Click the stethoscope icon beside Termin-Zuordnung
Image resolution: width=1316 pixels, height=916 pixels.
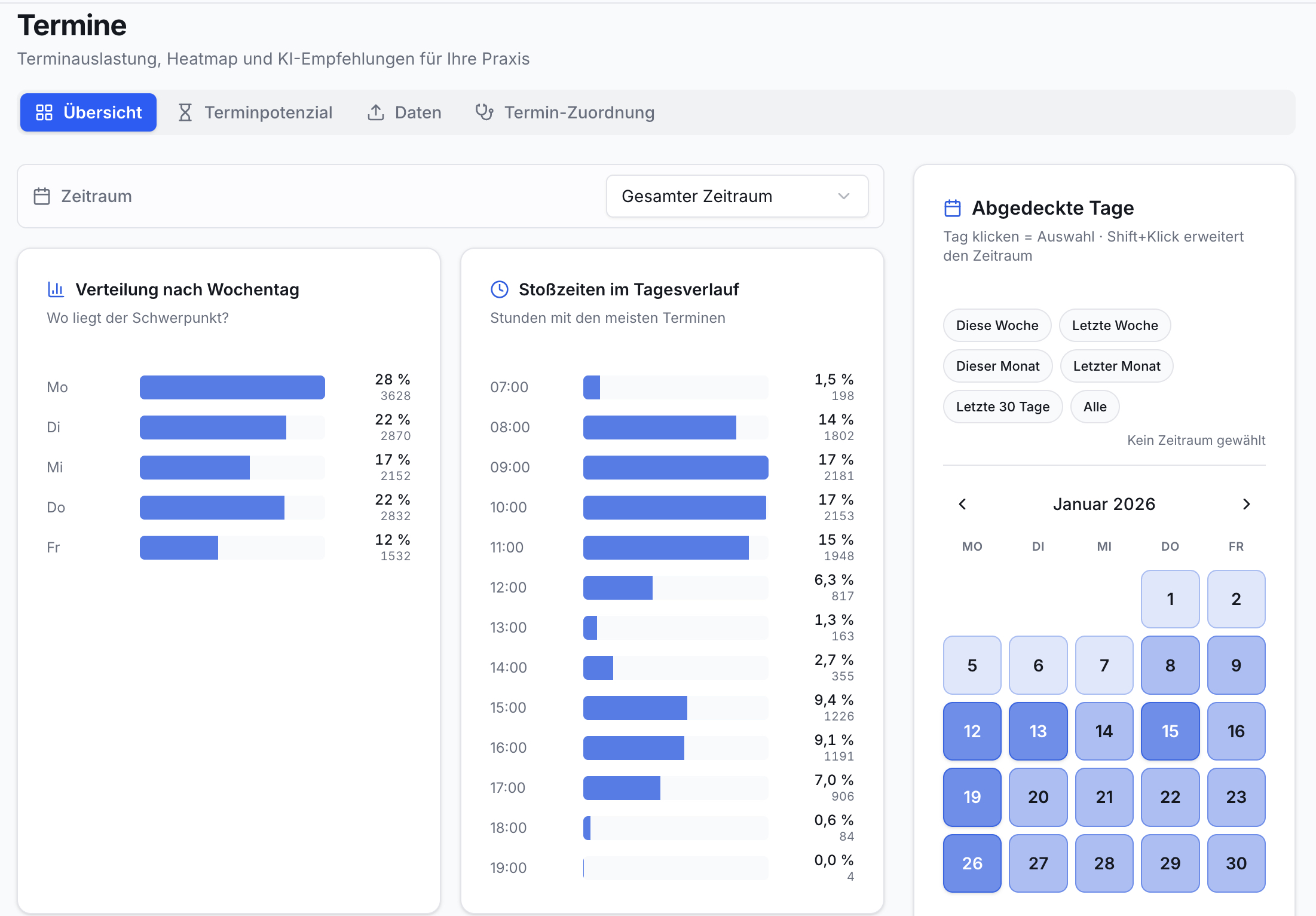(485, 112)
